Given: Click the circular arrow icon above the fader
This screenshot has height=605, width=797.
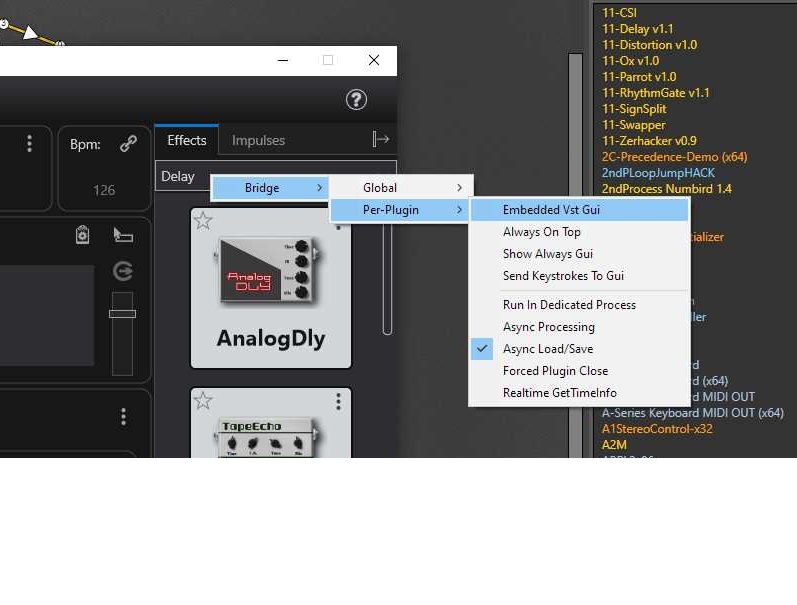Looking at the screenshot, I should coord(123,271).
